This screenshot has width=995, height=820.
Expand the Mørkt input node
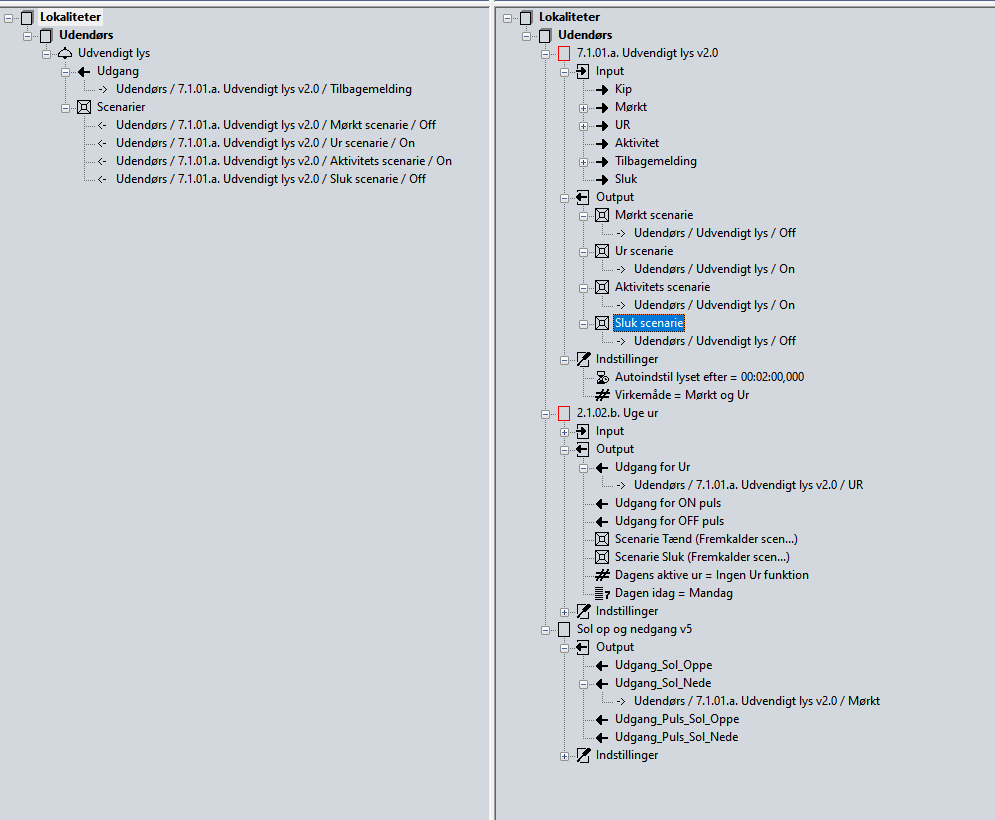584,107
